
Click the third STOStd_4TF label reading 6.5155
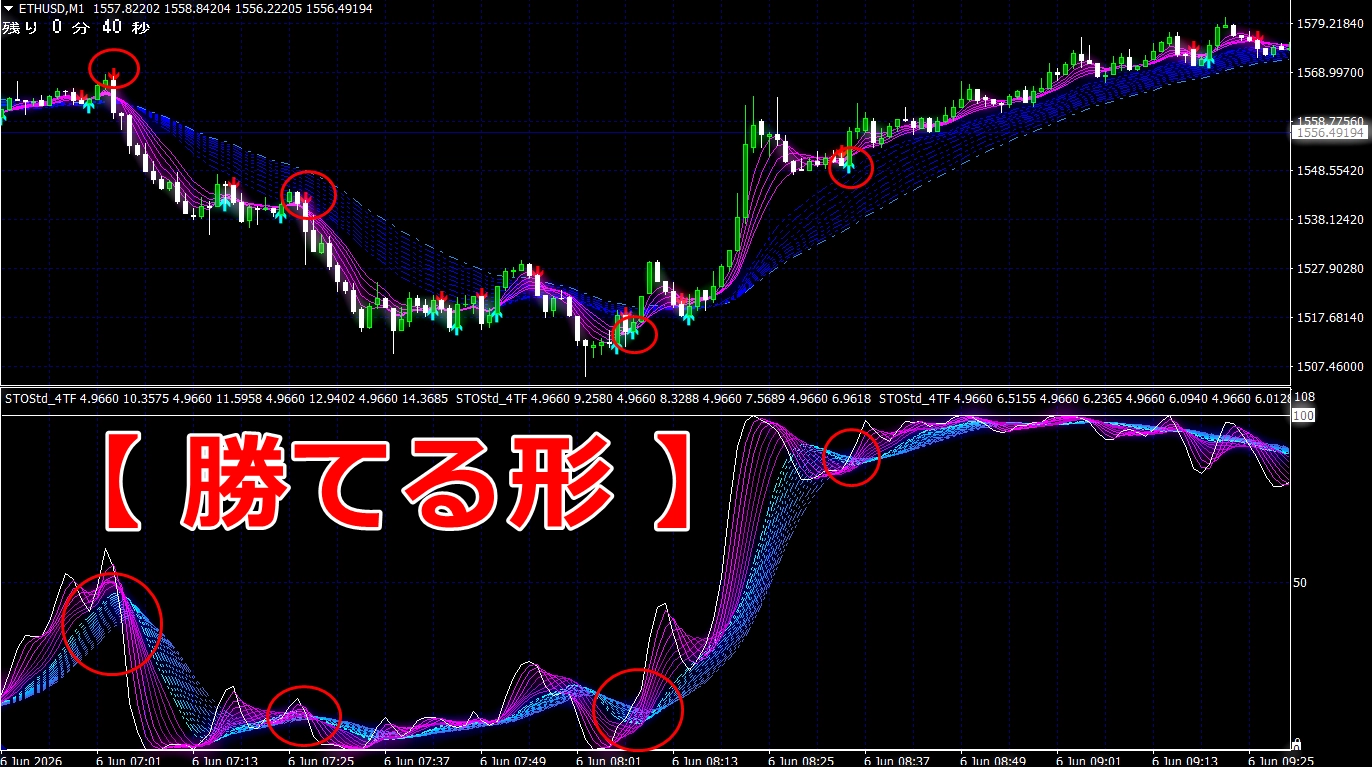pyautogui.click(x=1017, y=398)
